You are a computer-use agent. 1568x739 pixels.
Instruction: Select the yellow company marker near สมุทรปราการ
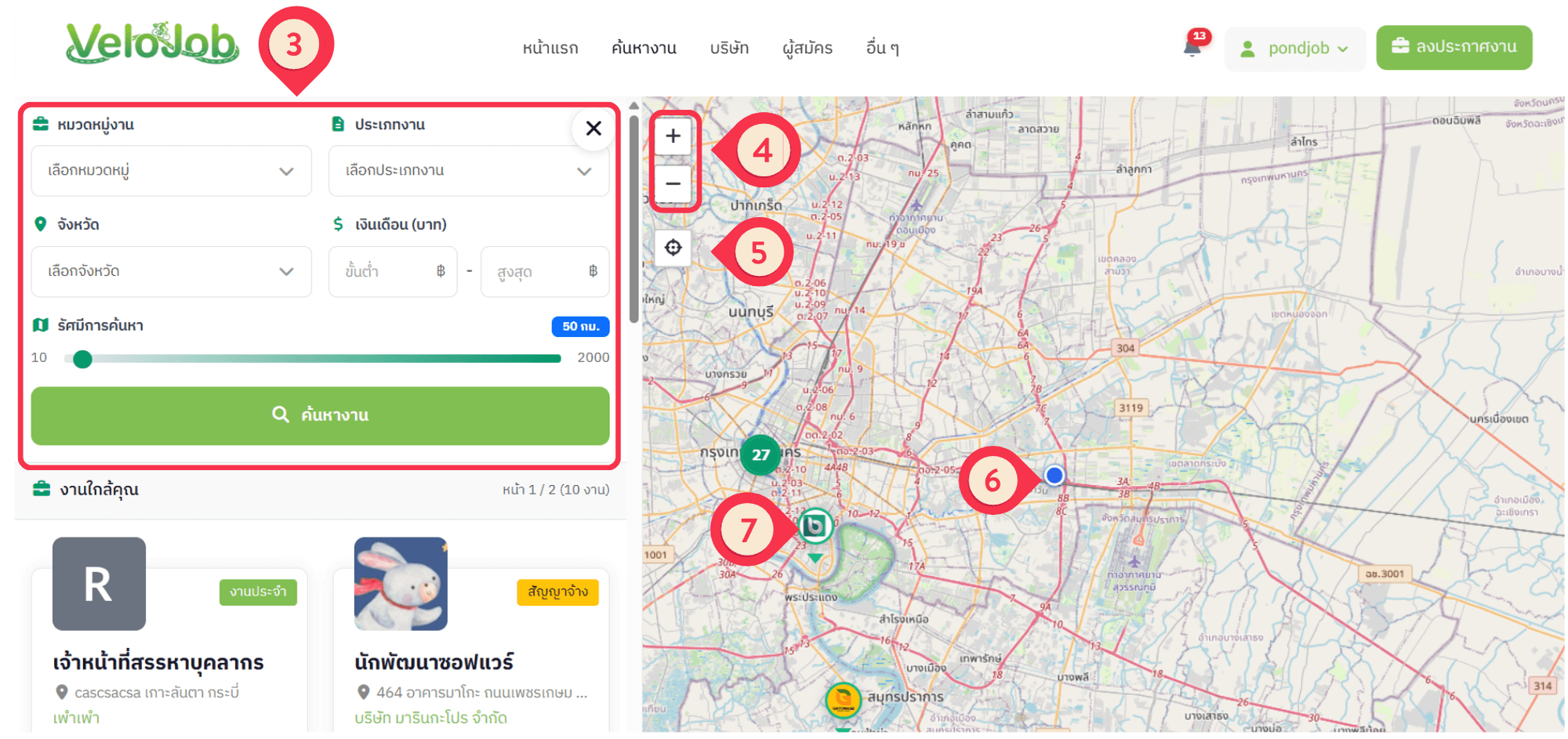(x=843, y=699)
